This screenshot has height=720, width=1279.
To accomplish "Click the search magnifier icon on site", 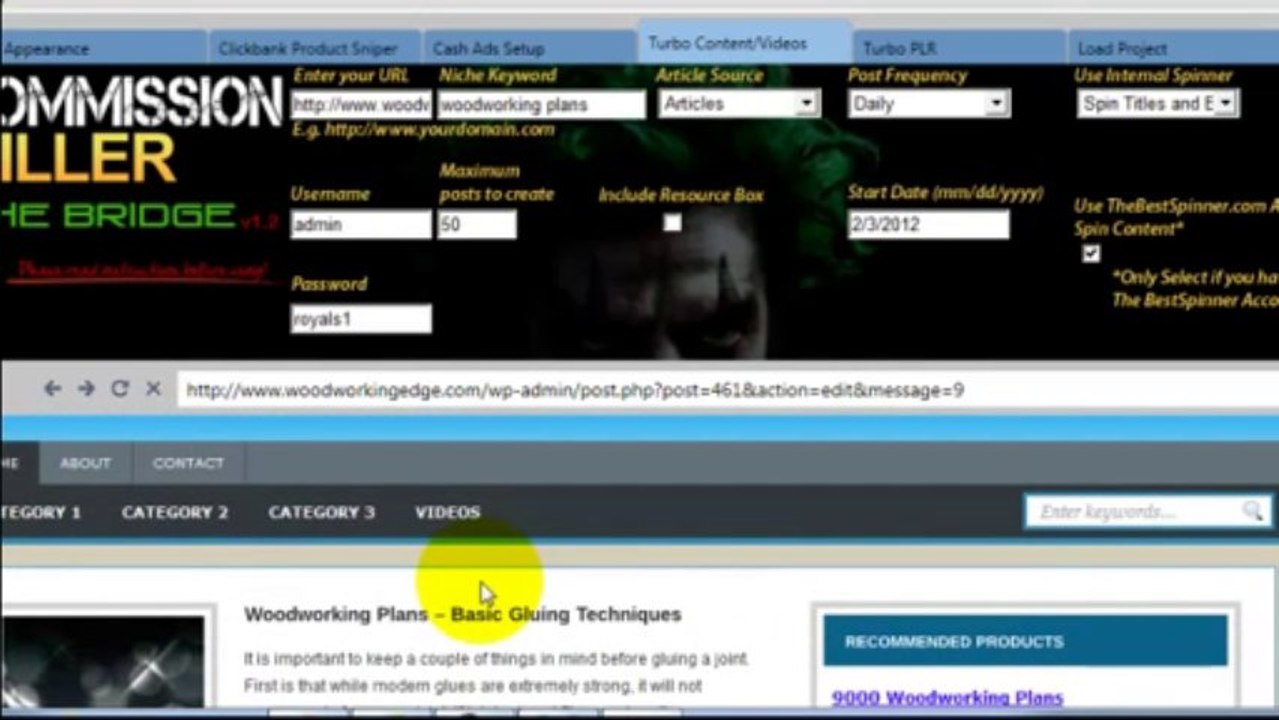I will click(1252, 511).
